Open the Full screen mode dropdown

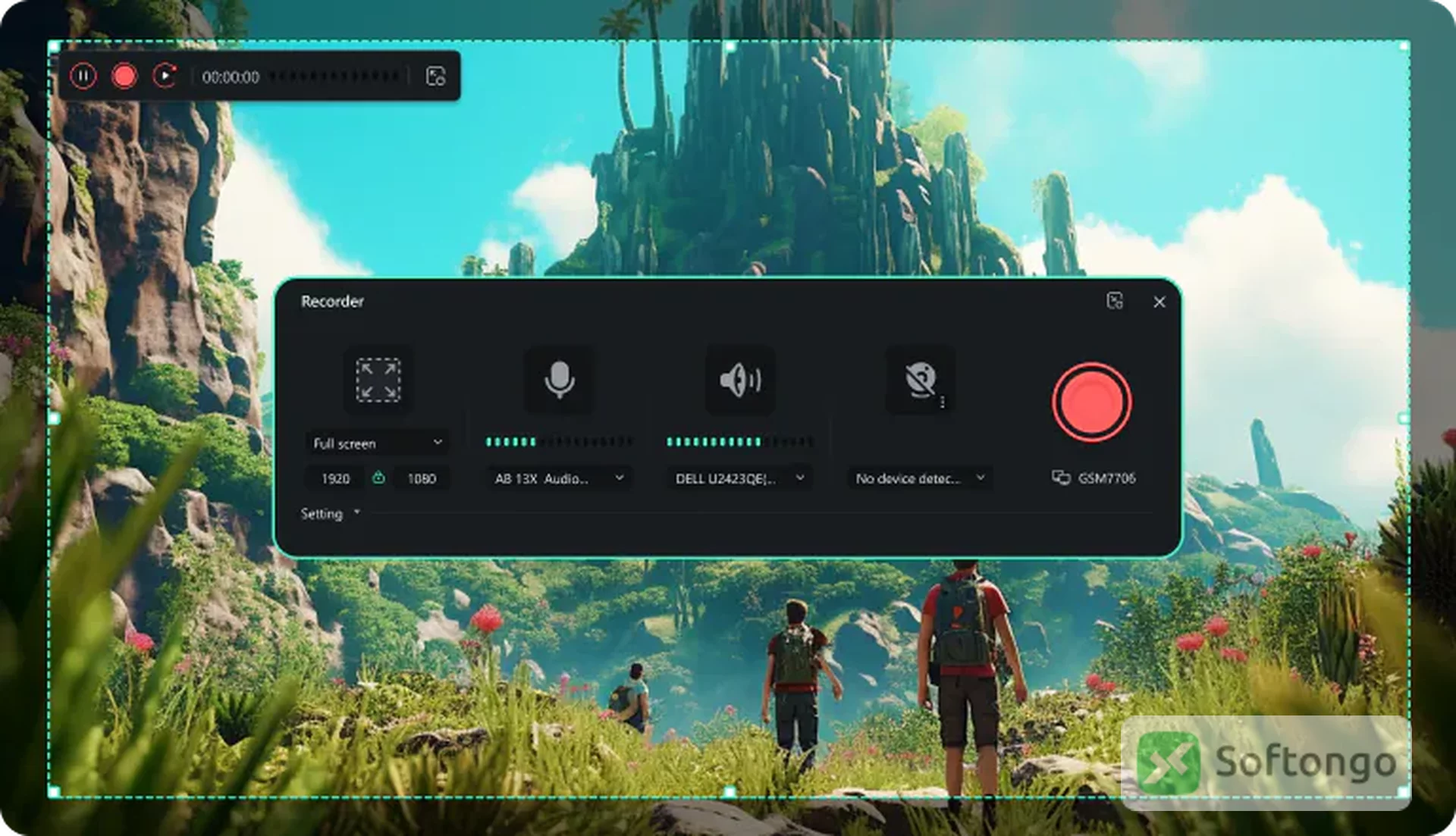pyautogui.click(x=377, y=443)
